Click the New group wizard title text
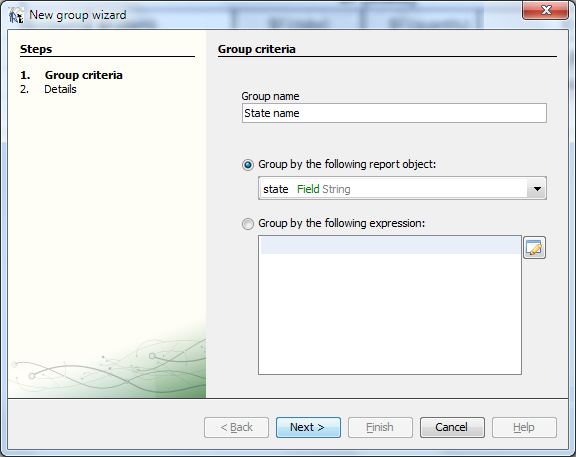576x457 pixels. click(x=78, y=15)
